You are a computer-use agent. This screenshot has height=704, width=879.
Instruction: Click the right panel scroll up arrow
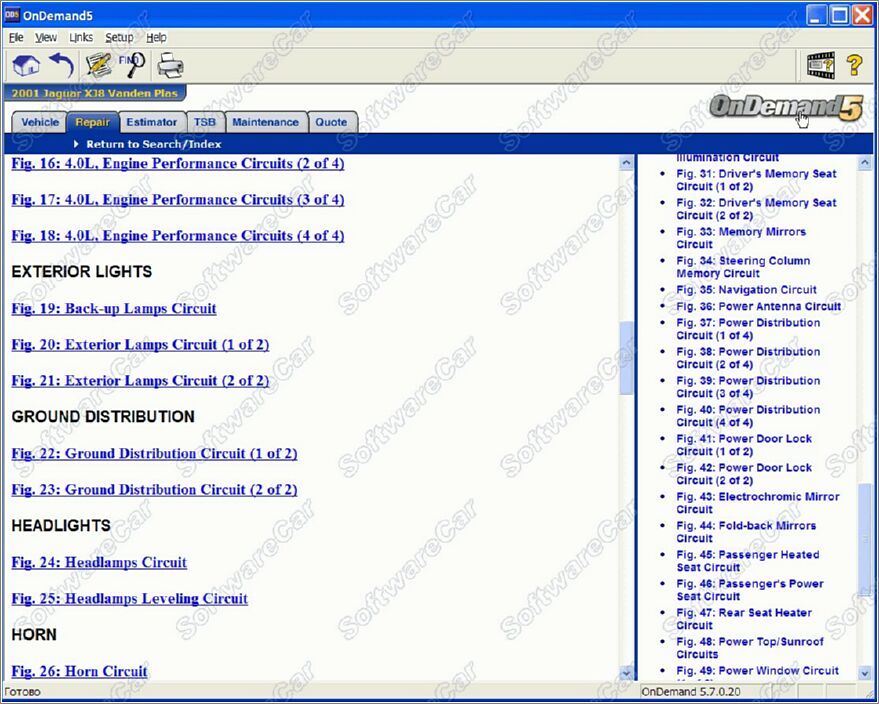coord(866,163)
